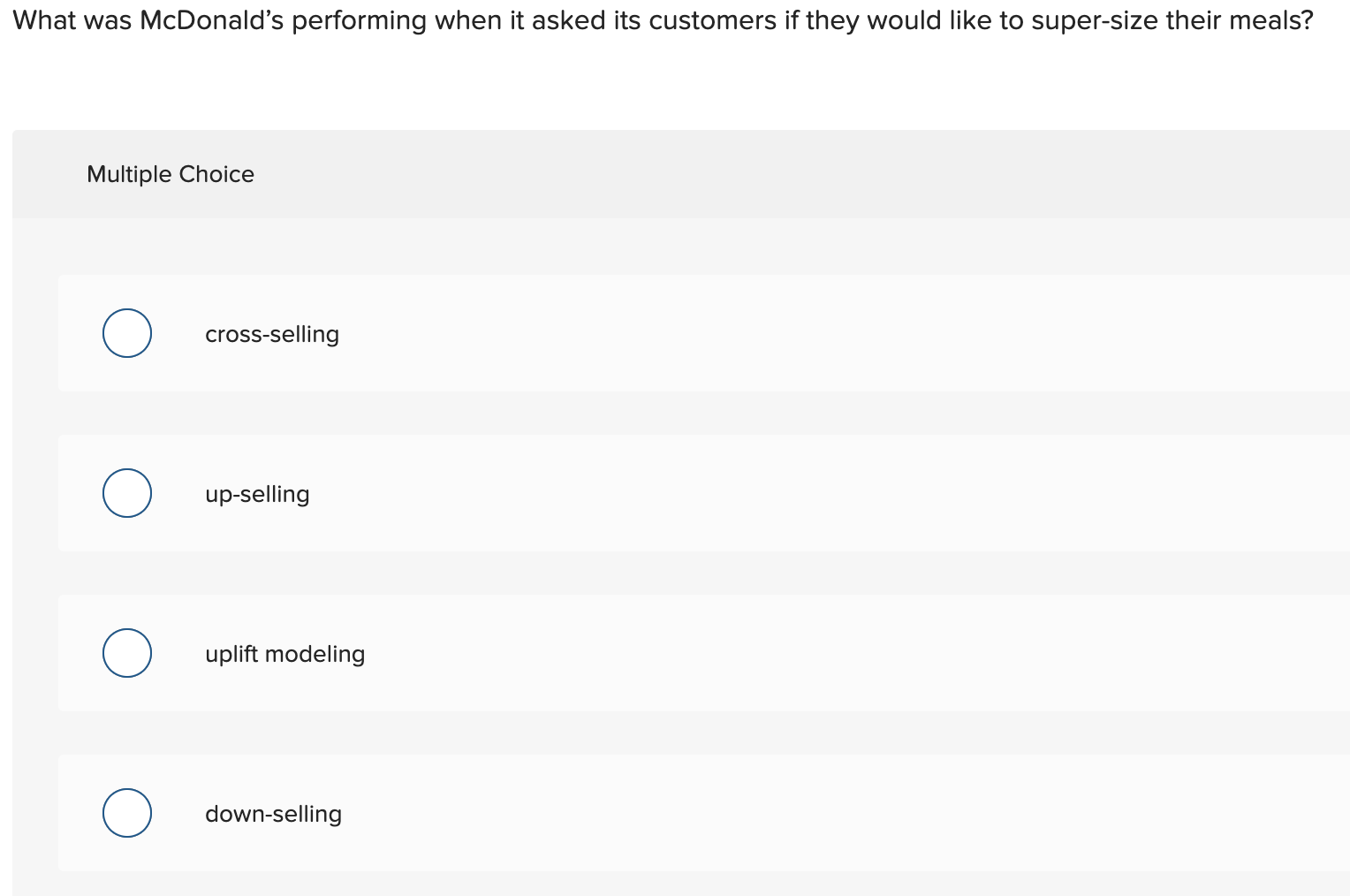Pick the uplift modeling radio button
The height and width of the screenshot is (896, 1350).
coord(127,653)
